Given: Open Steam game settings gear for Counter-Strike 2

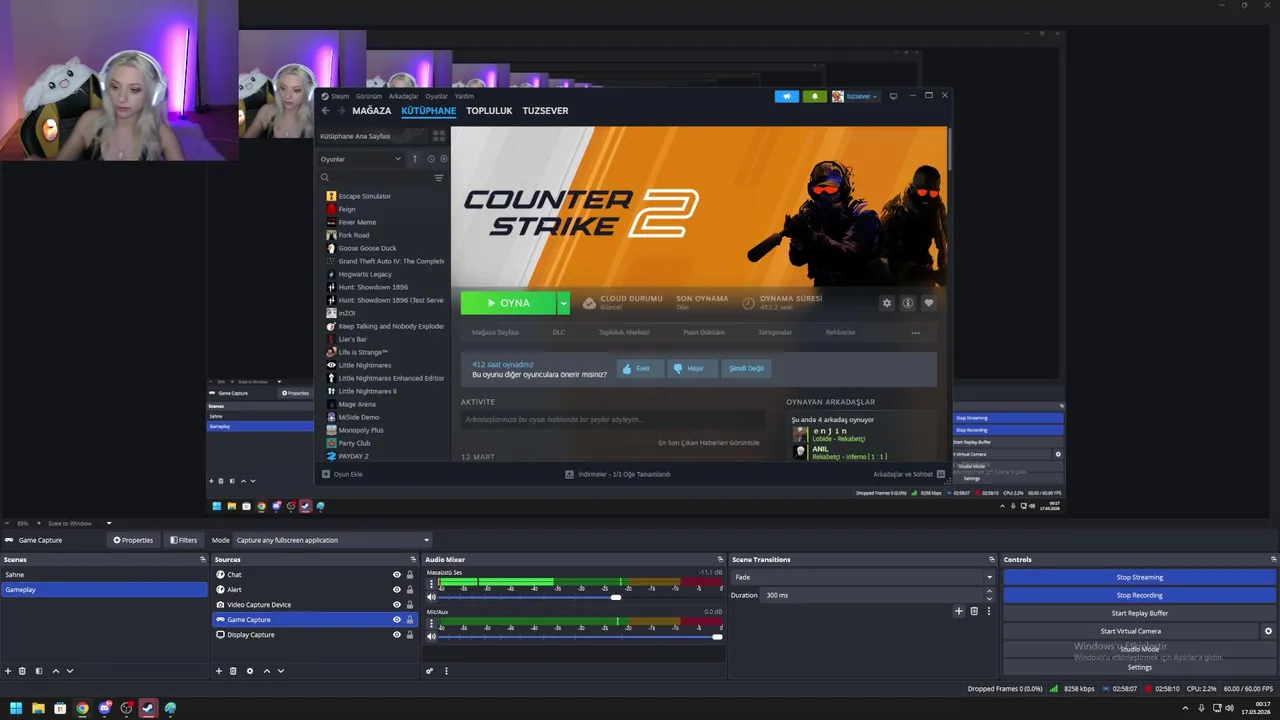Looking at the screenshot, I should click(886, 303).
